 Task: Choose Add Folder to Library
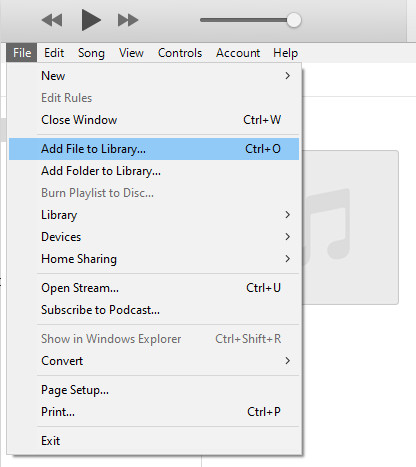tap(154, 171)
